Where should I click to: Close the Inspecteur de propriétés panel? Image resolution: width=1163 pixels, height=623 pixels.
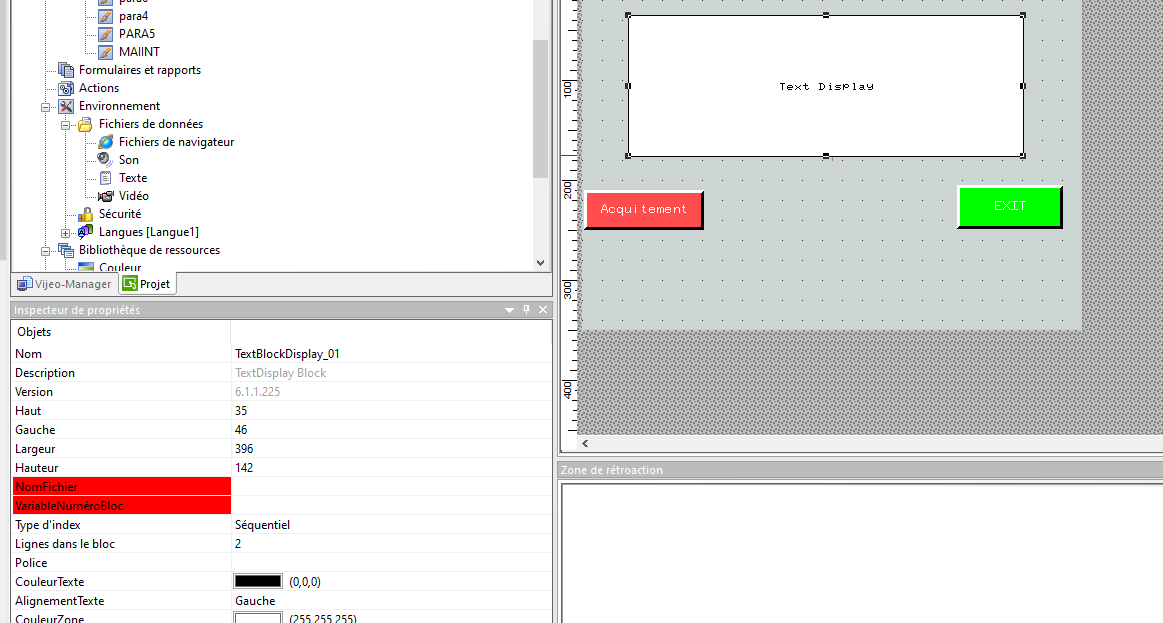tap(543, 309)
